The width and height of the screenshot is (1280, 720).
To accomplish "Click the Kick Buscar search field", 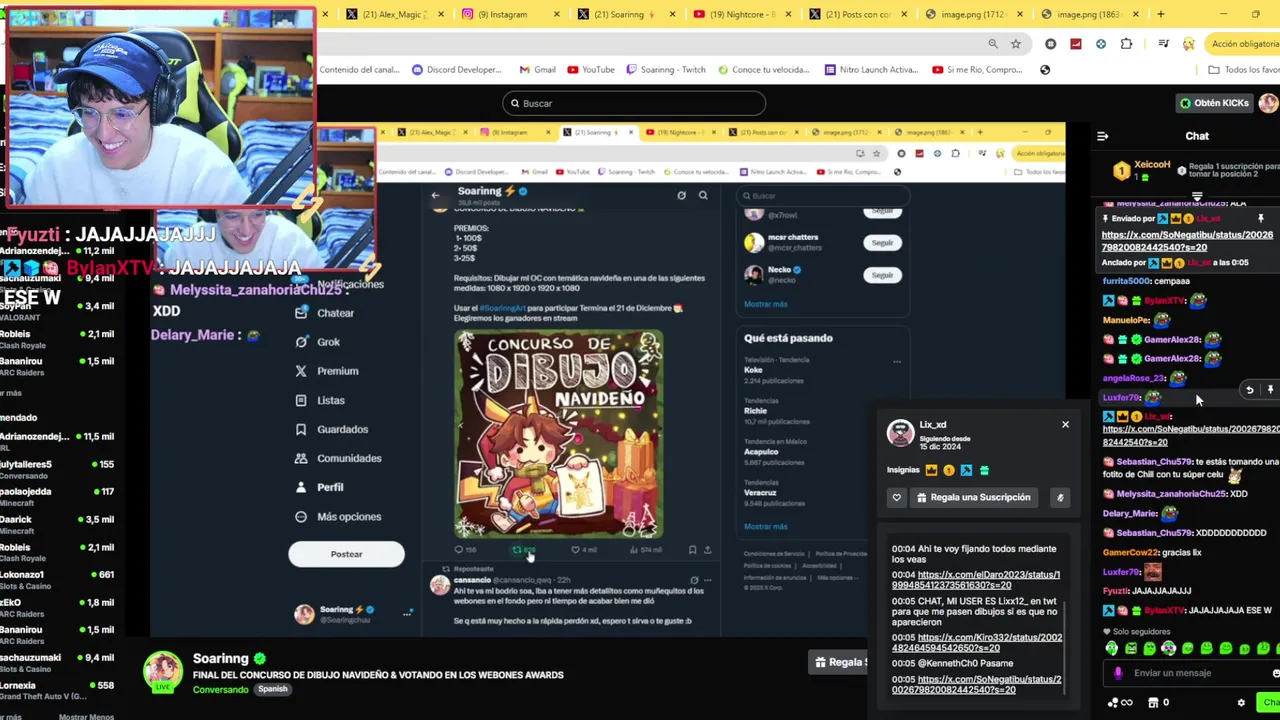I will point(634,103).
